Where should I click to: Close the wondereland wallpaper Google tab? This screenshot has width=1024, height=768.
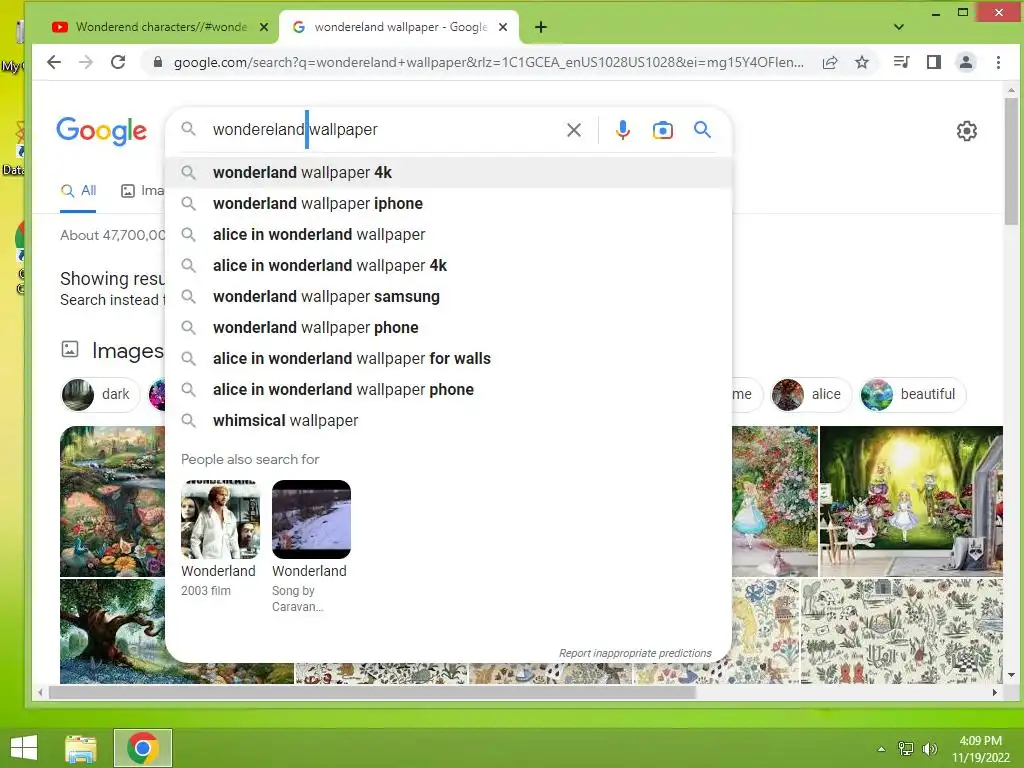(503, 27)
